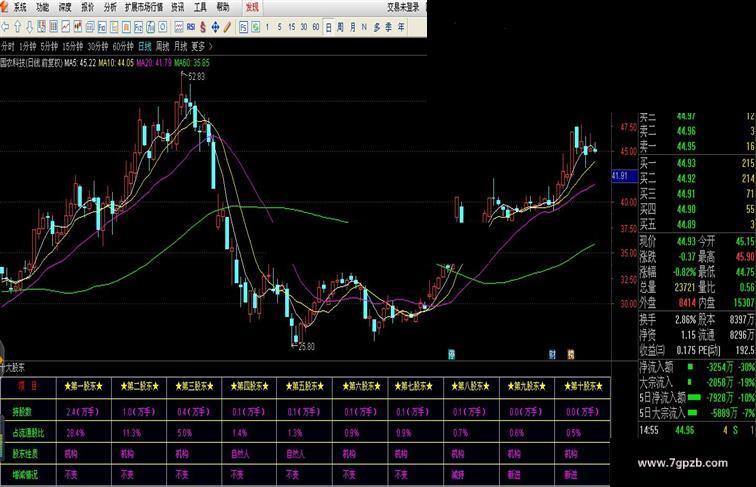This screenshot has width=756, height=487.
Task: Click the back arrow toolbar icon
Action: (x=5, y=27)
